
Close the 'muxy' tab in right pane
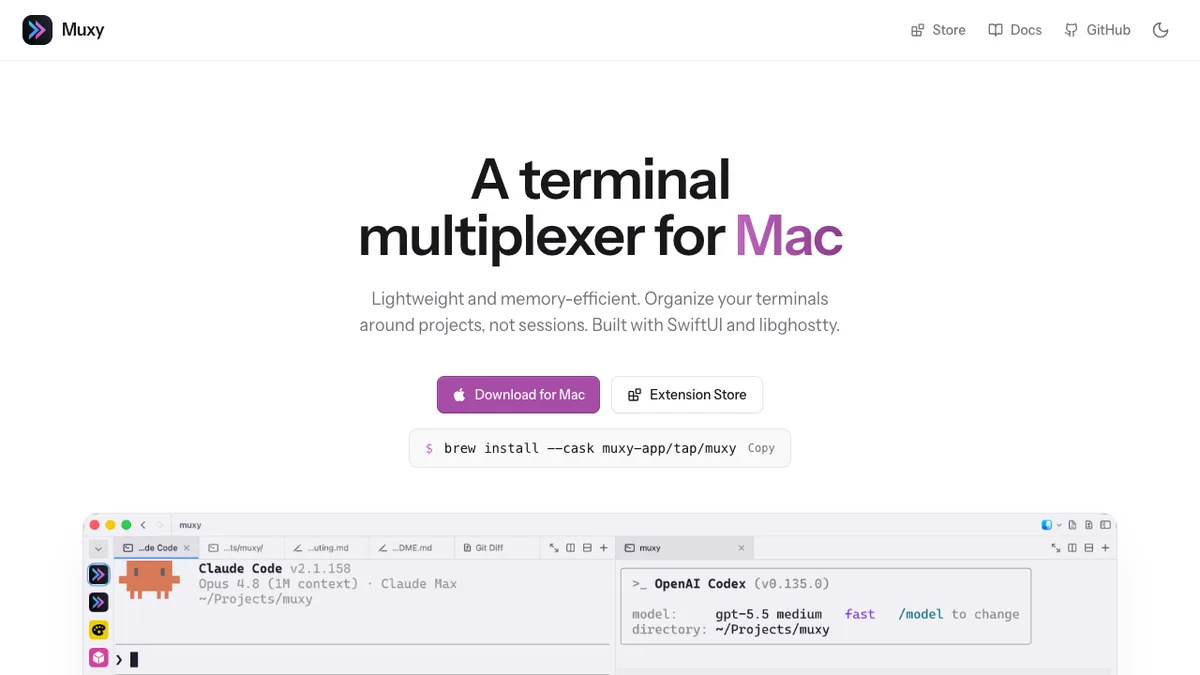pyautogui.click(x=742, y=548)
